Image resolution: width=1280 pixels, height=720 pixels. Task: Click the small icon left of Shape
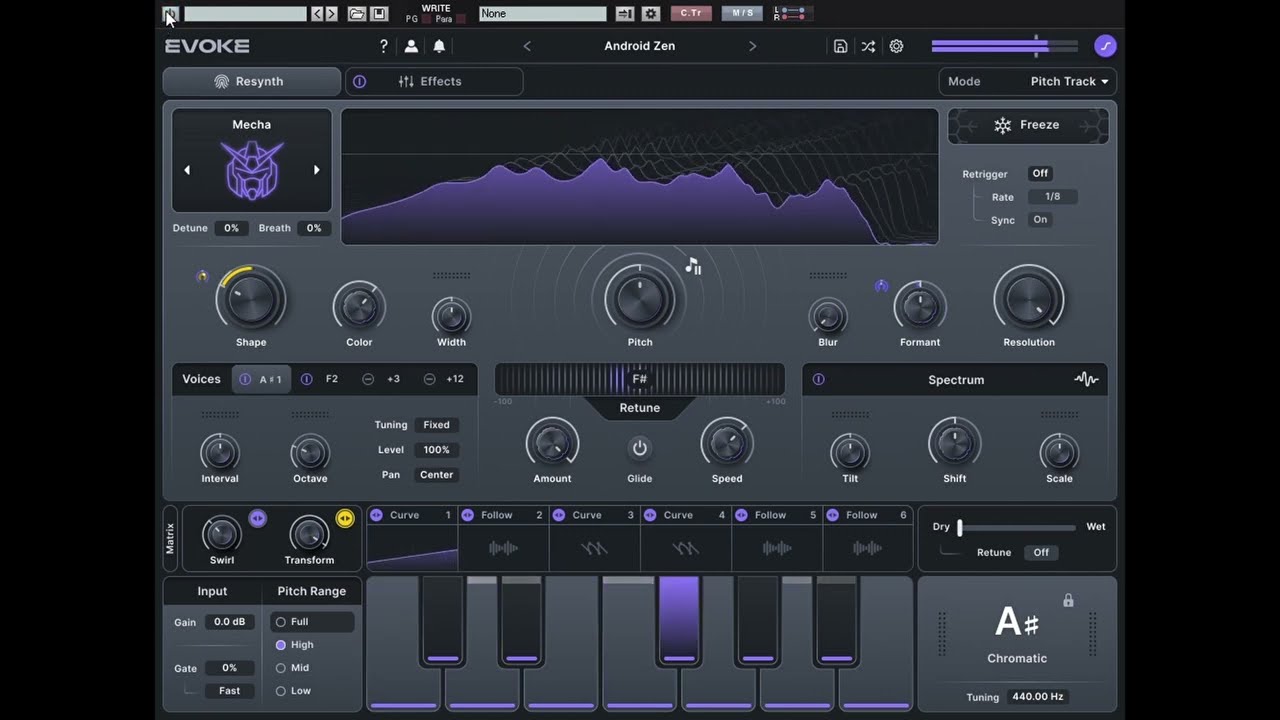[202, 276]
